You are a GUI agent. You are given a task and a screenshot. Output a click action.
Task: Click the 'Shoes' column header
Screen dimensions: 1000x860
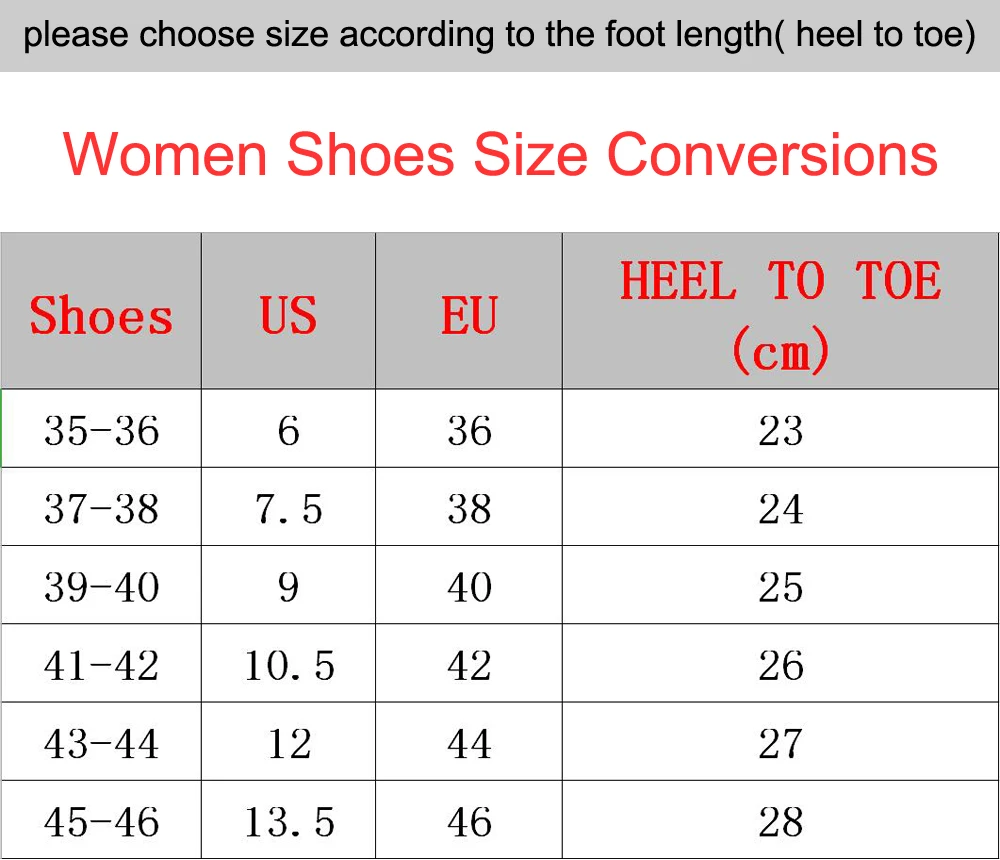(x=101, y=316)
